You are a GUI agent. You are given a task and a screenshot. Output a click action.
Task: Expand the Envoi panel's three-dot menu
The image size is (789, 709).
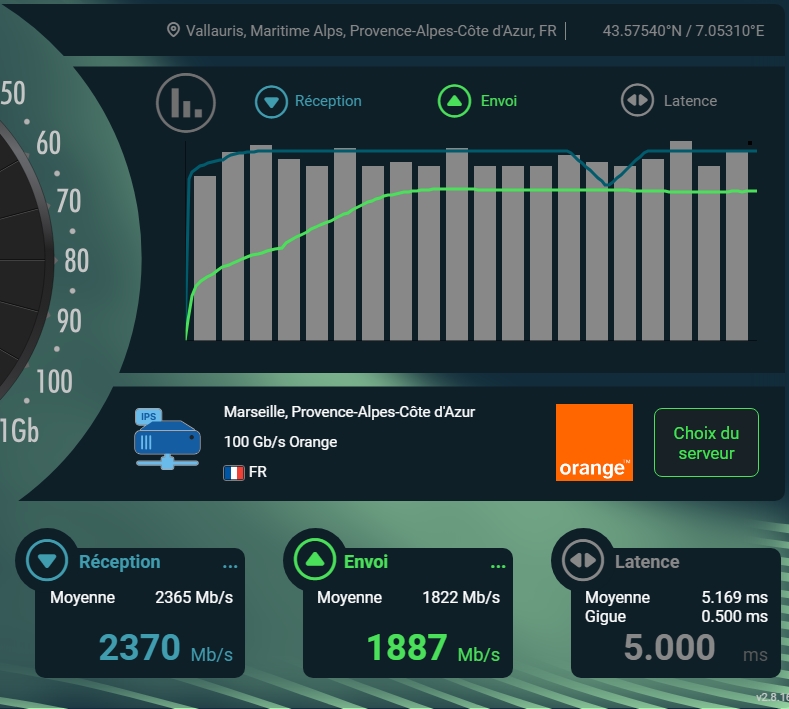tap(498, 565)
